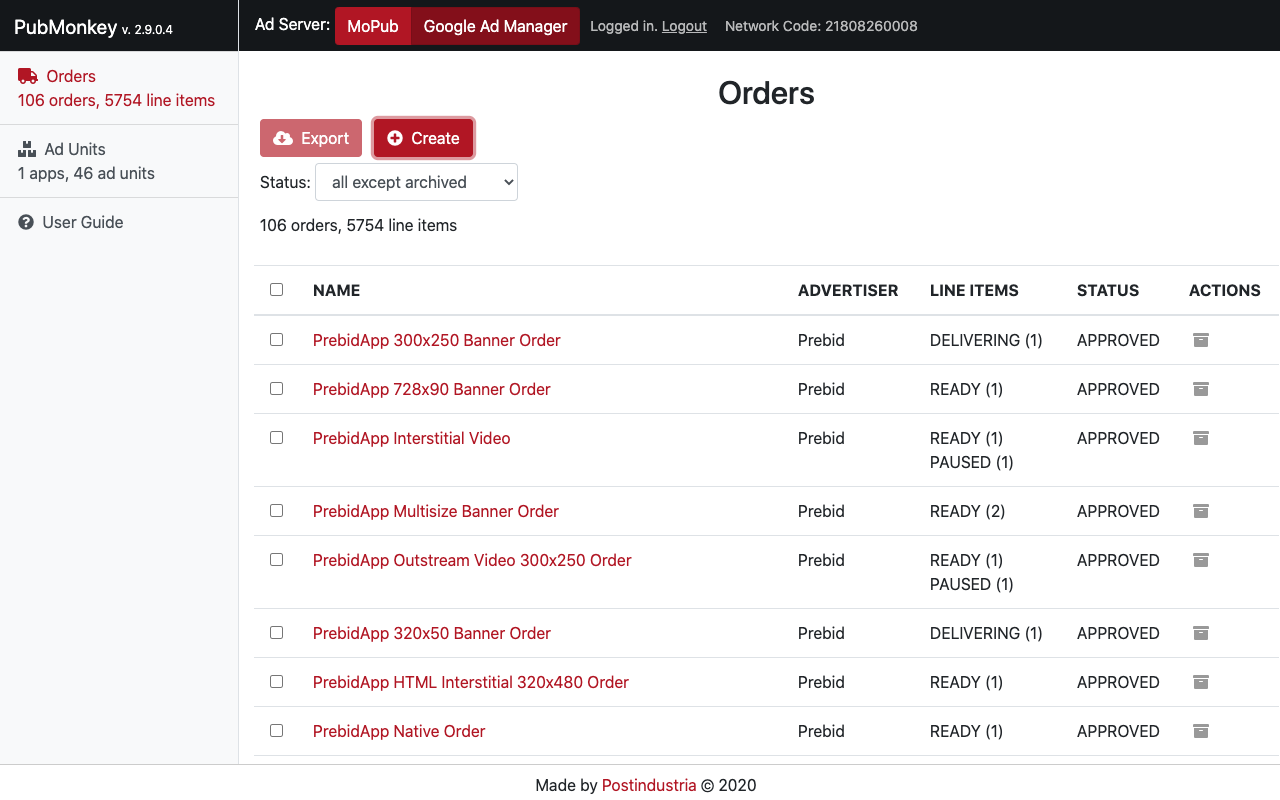The width and height of the screenshot is (1280, 800).
Task: Click the Ad Units boxes icon
Action: 27,149
